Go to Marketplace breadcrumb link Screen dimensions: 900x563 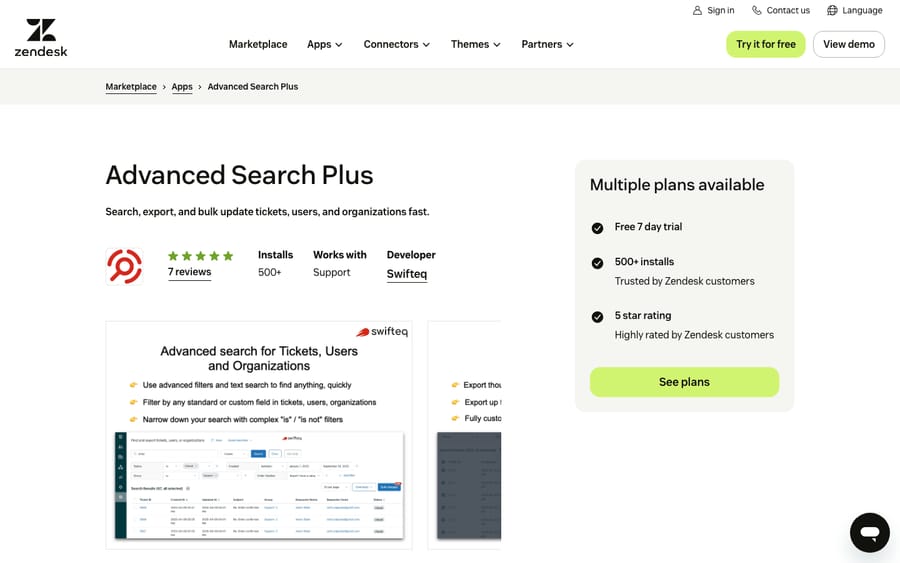coord(131,87)
